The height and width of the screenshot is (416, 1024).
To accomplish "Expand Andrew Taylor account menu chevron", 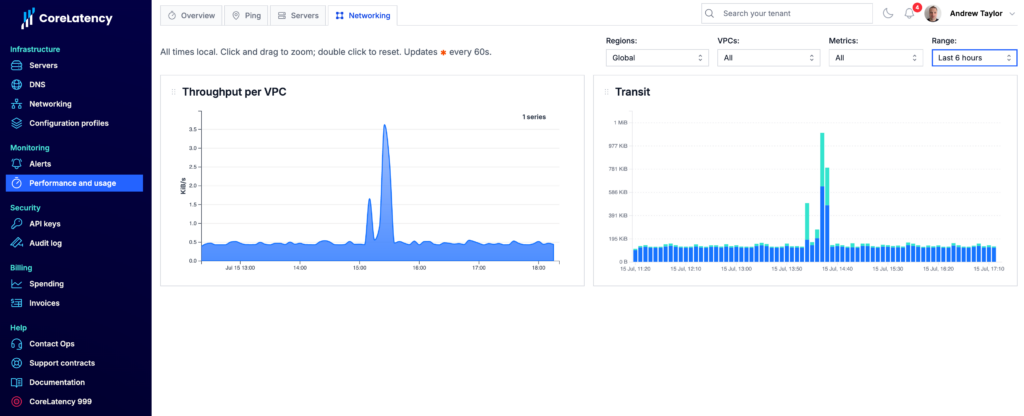I will [1013, 14].
